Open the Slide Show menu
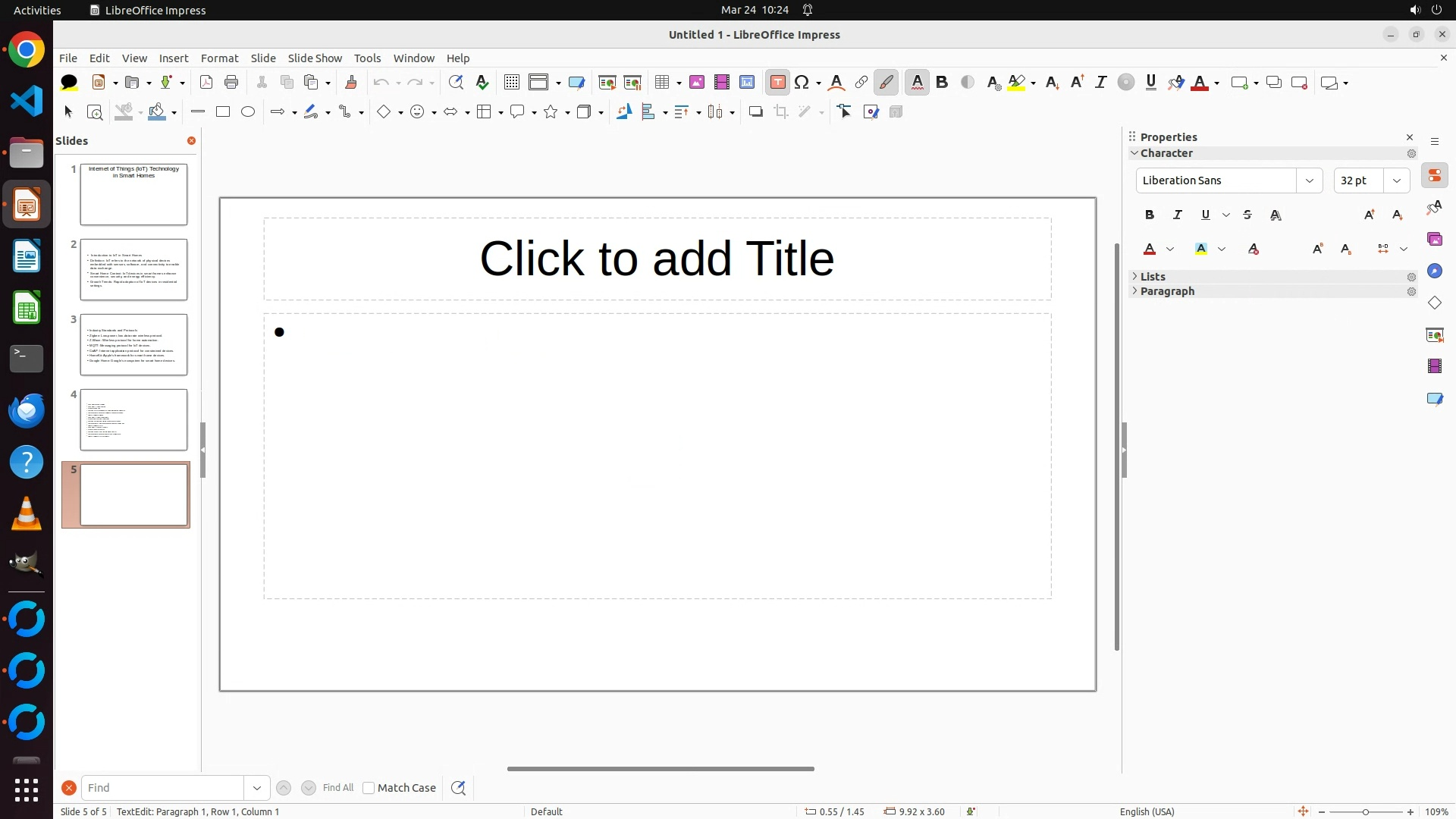 315,58
